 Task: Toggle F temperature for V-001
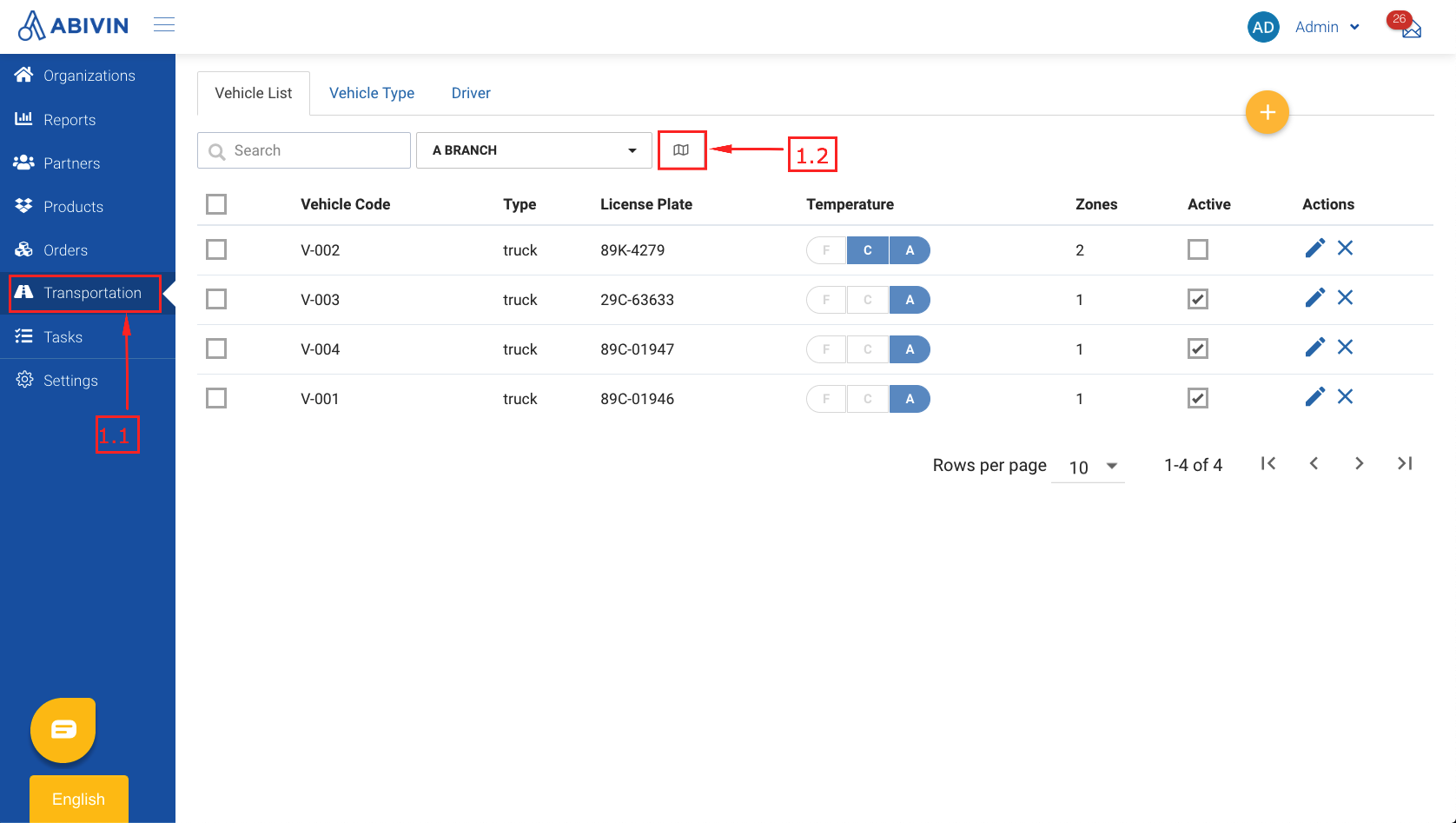pyautogui.click(x=826, y=399)
